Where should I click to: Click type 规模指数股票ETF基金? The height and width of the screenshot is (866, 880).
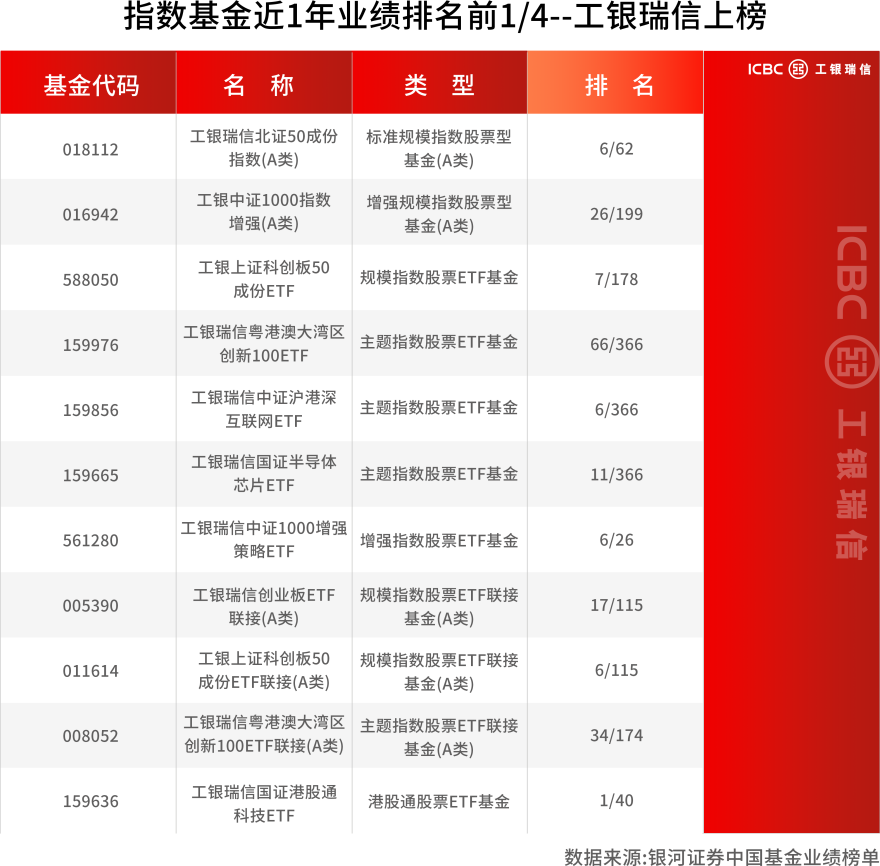(439, 278)
